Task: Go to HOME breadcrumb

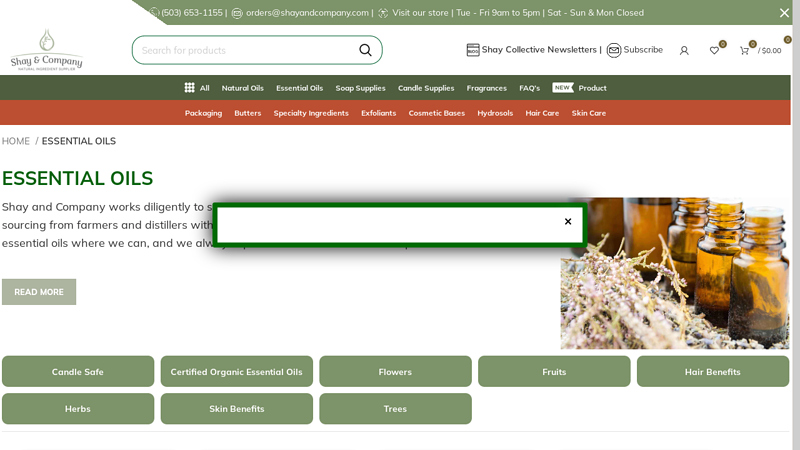Action: click(x=16, y=141)
